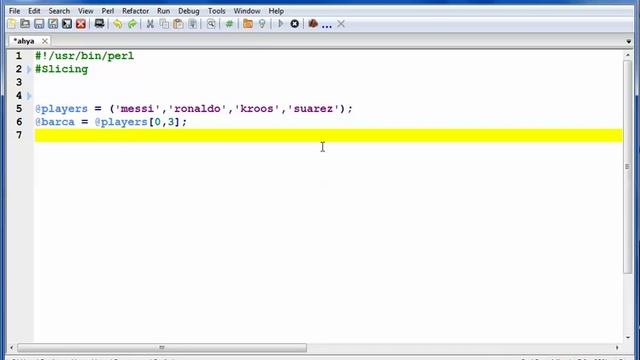
Task: Click the 'messi' string
Action: [x=138, y=109]
